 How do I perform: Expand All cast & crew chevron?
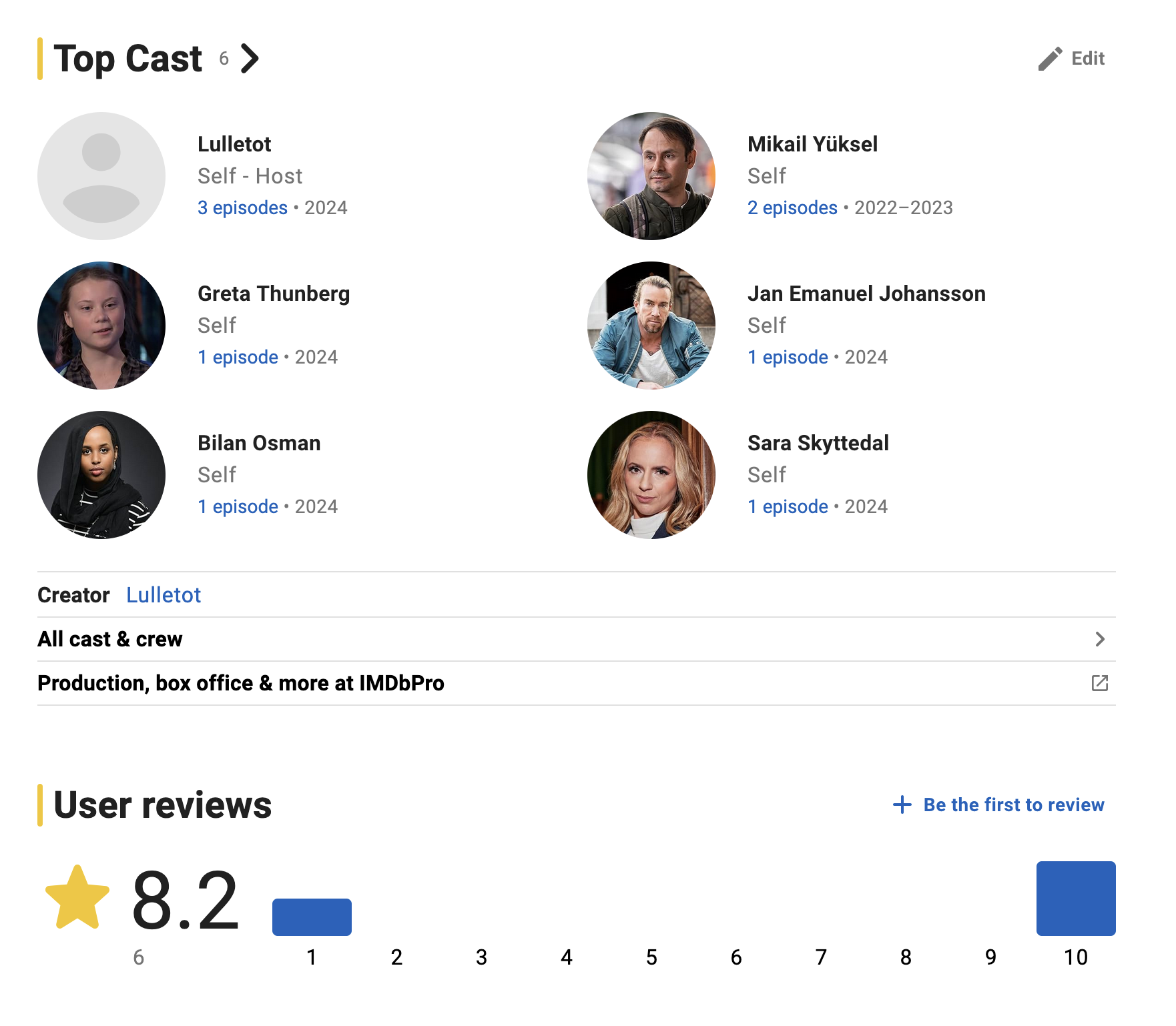click(x=1100, y=639)
